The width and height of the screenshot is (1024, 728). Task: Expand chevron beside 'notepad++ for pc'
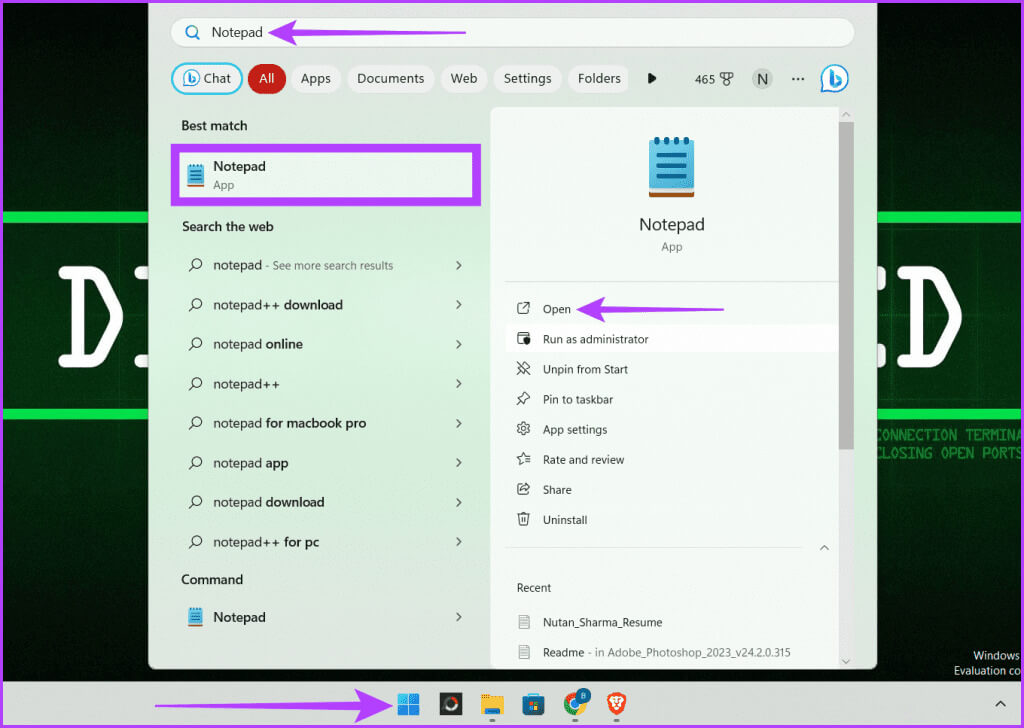458,542
